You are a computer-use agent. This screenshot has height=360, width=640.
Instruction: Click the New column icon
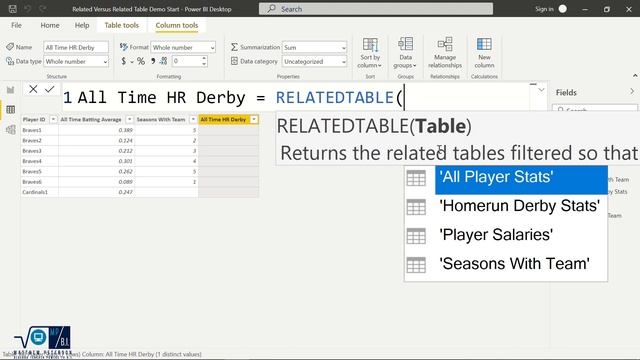484,44
